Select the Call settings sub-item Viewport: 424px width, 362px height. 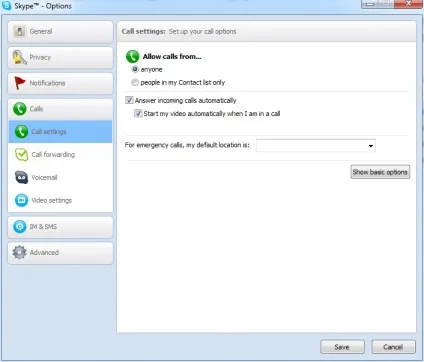[60, 132]
